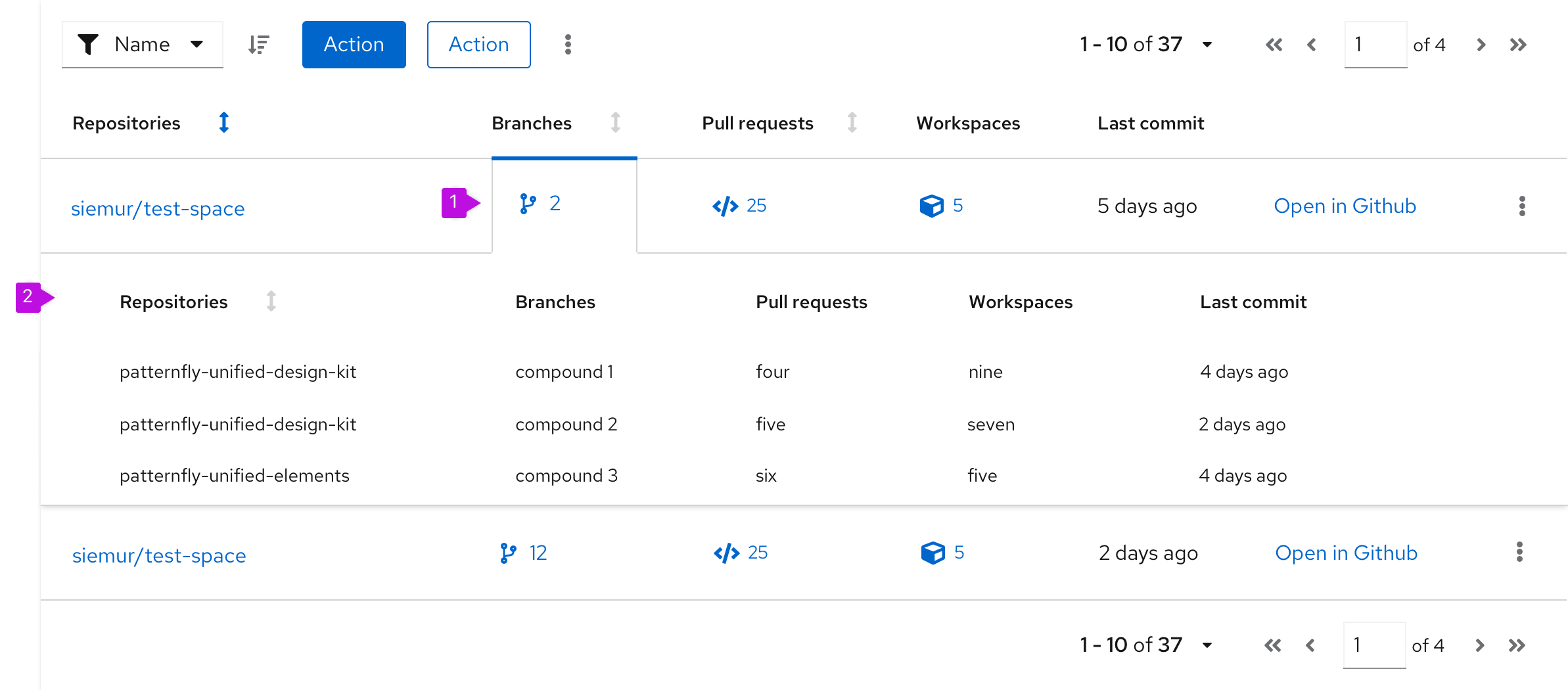The height and width of the screenshot is (690, 1568).
Task: Jump to first page in top pagination
Action: (x=1274, y=45)
